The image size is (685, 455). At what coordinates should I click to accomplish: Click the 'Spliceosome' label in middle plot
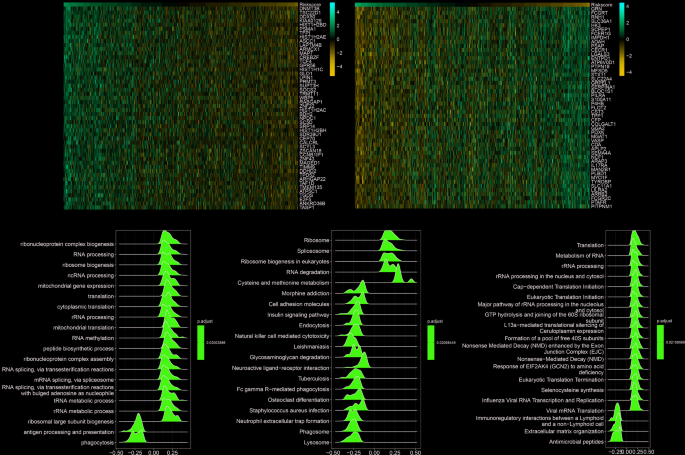pyautogui.click(x=313, y=251)
